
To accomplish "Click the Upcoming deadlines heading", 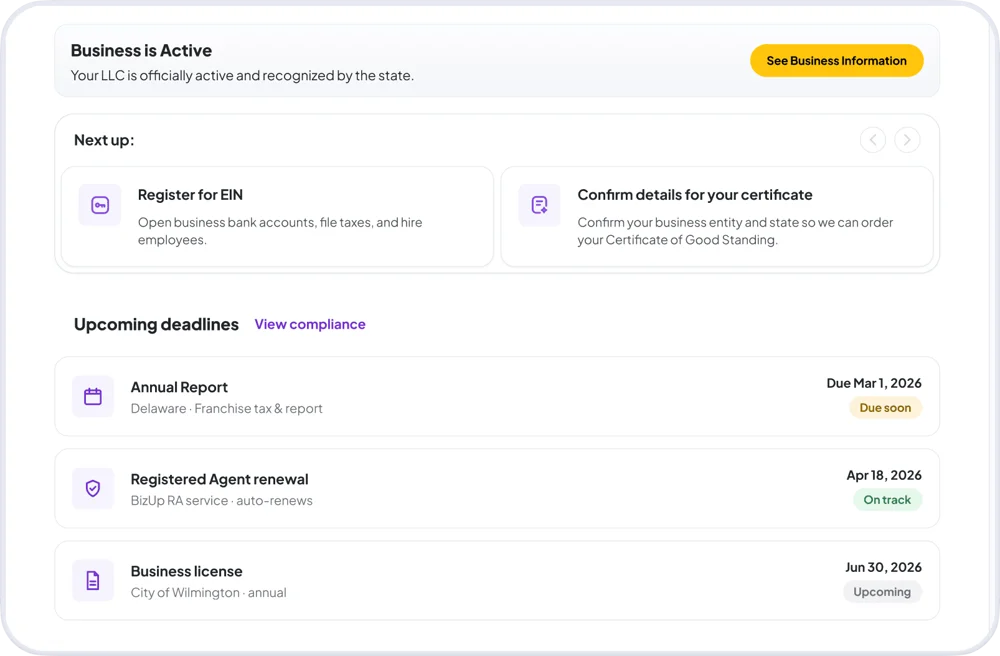I will click(x=156, y=324).
